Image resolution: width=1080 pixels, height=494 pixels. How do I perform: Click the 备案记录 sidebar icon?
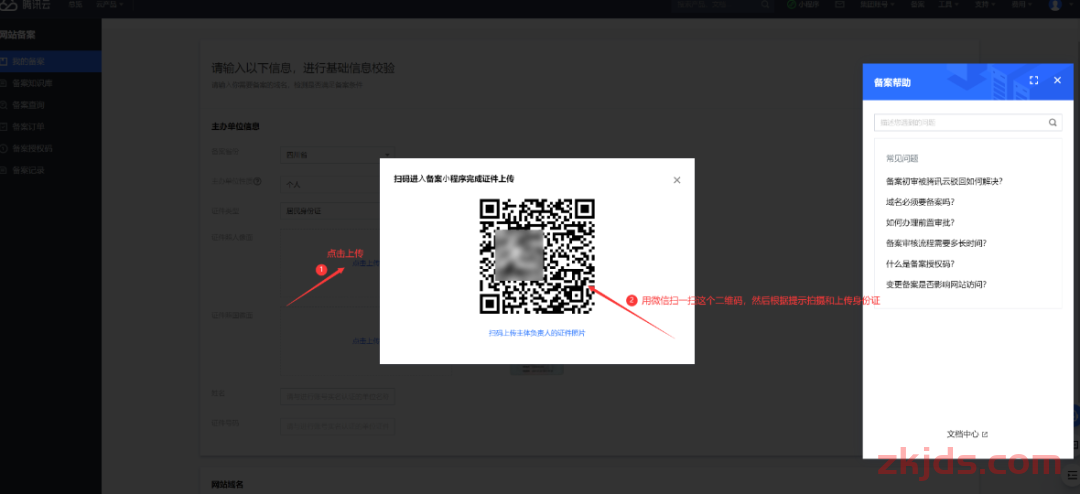[x=3, y=170]
